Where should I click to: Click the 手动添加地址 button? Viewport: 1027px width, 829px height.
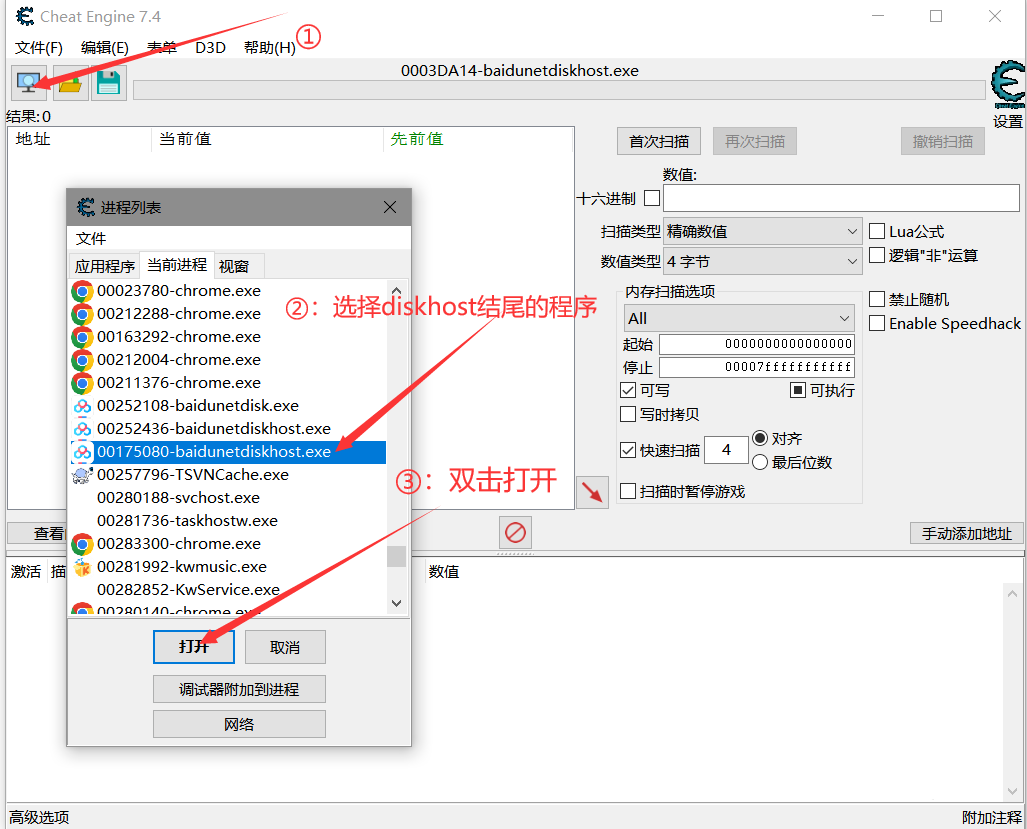[966, 533]
